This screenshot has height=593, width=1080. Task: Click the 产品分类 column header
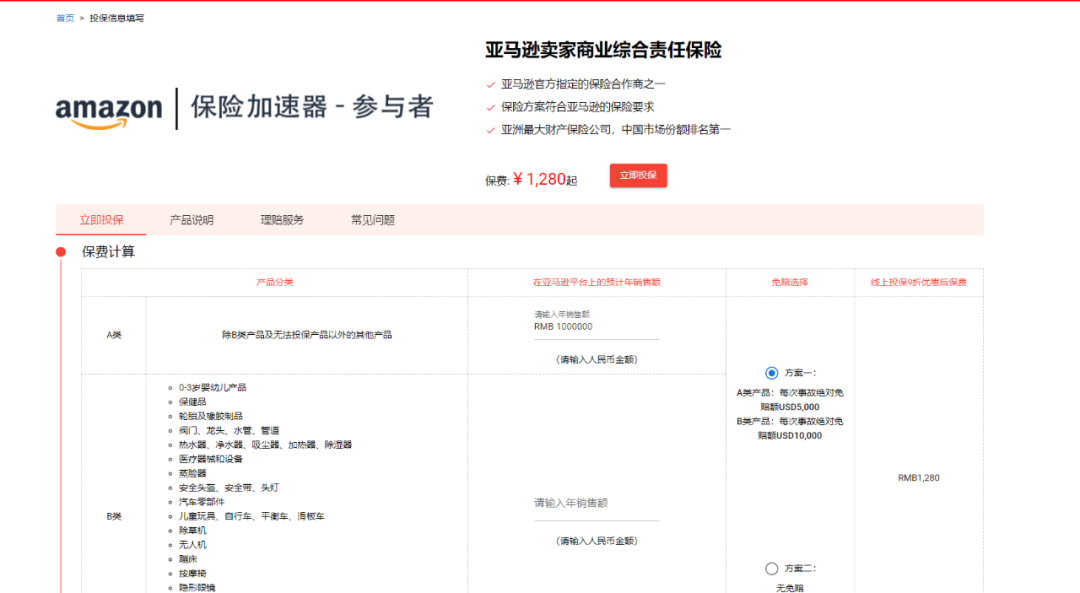(274, 283)
